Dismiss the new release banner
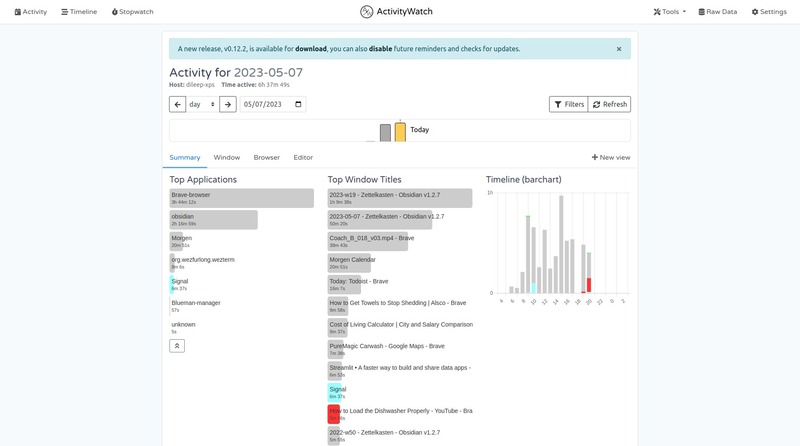Image resolution: width=800 pixels, height=446 pixels. (619, 49)
